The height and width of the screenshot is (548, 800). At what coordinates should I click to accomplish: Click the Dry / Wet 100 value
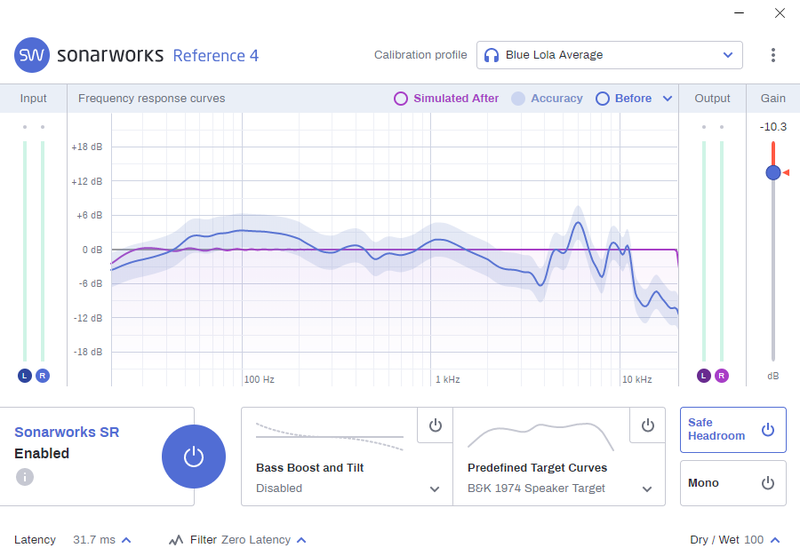754,540
